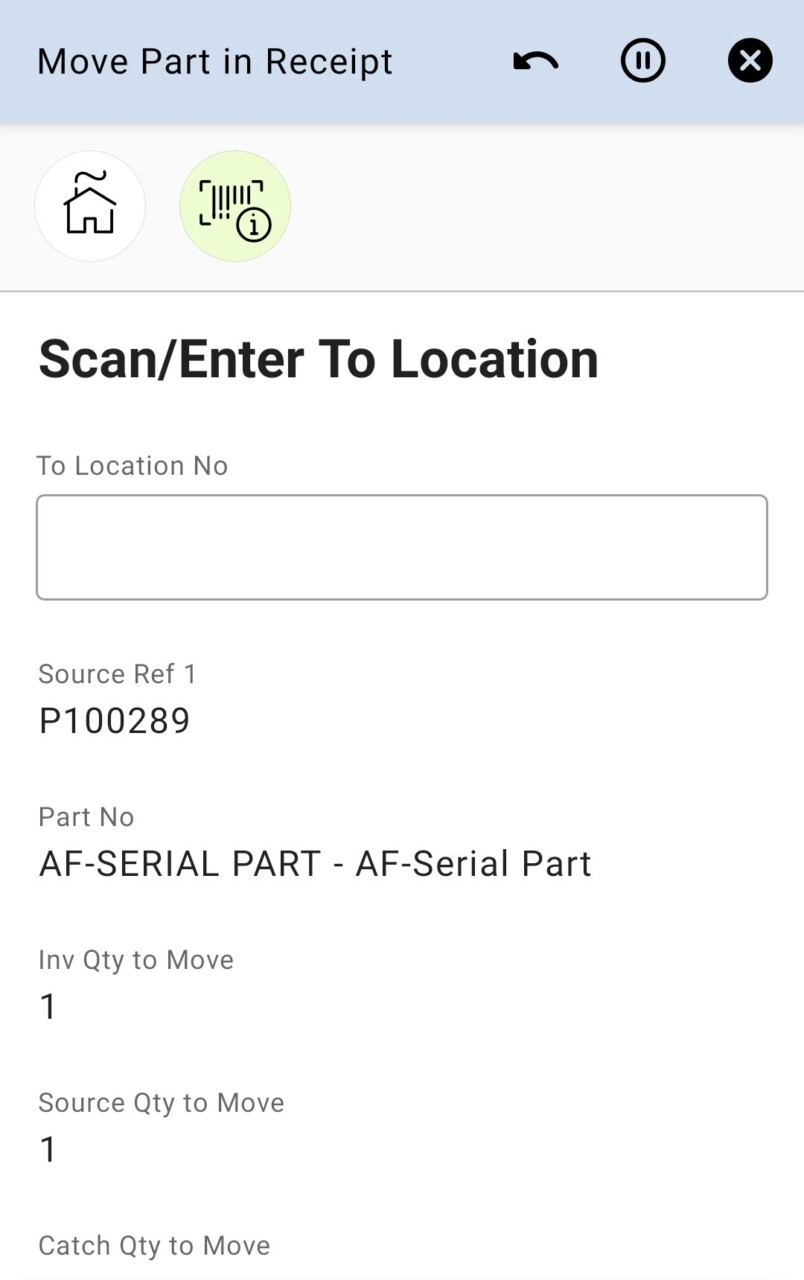This screenshot has height=1280, width=804.
Task: Click the Inv Qty to Move label
Action: point(136,960)
